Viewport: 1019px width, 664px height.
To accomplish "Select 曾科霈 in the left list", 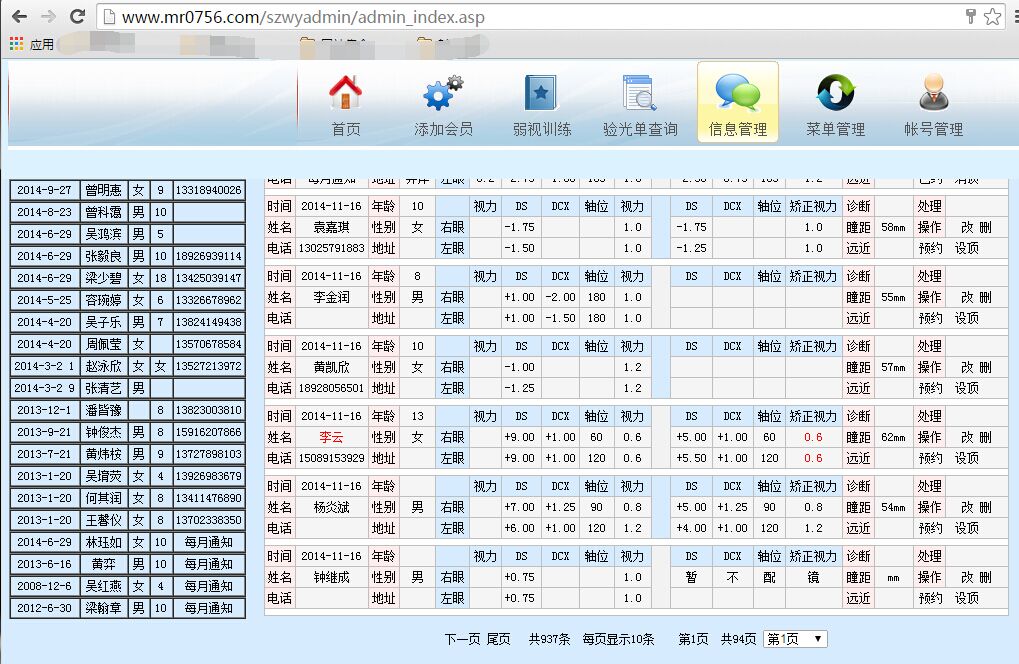I will (x=103, y=212).
